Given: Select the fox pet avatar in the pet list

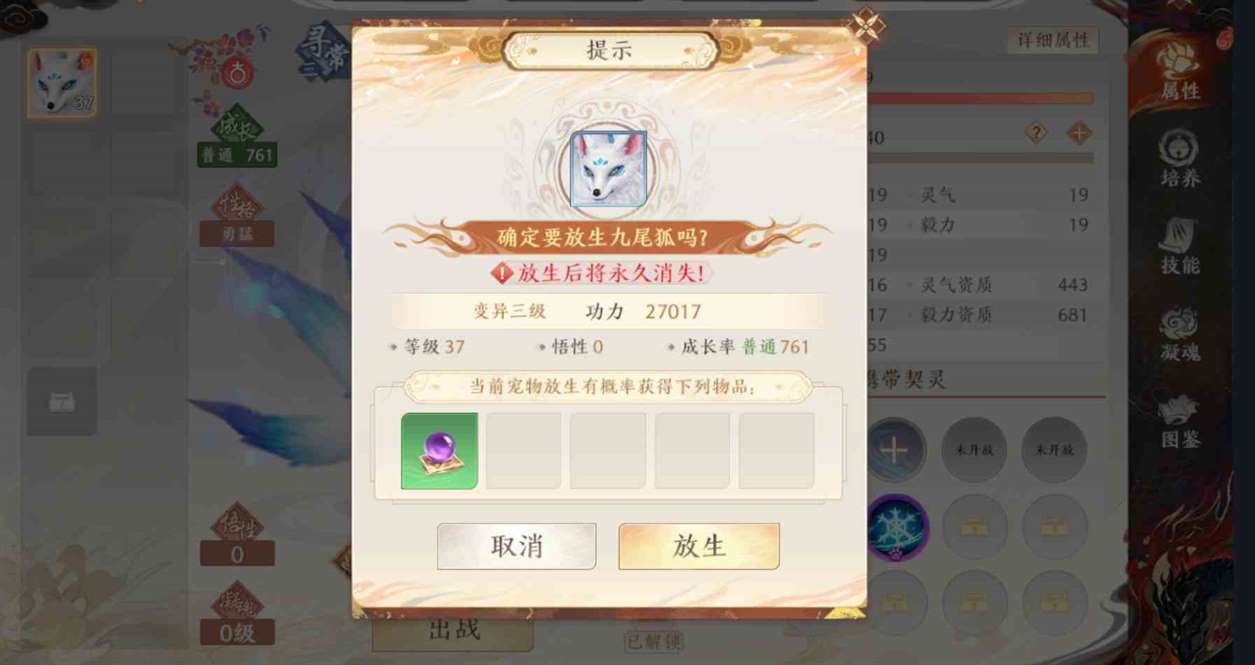Looking at the screenshot, I should [62, 83].
